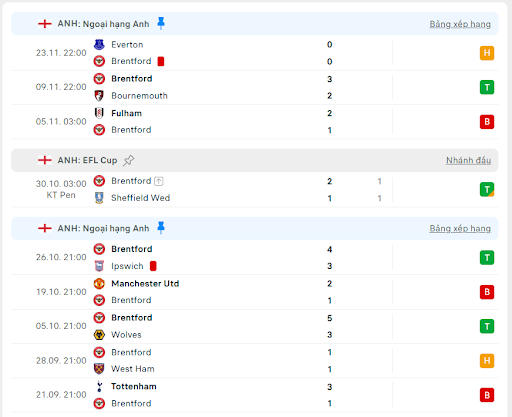Click the advancing icon next to Brentford

[x=159, y=181]
